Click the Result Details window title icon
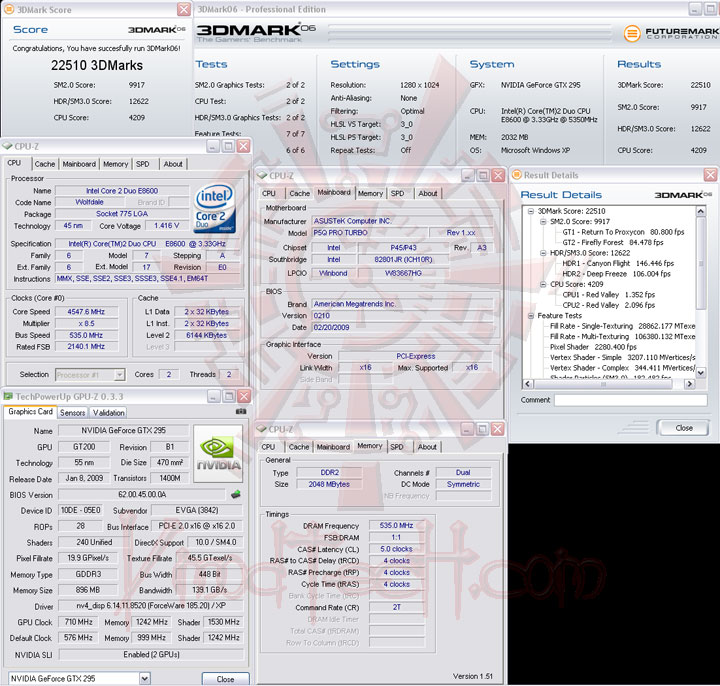This screenshot has width=720, height=686. [517, 175]
